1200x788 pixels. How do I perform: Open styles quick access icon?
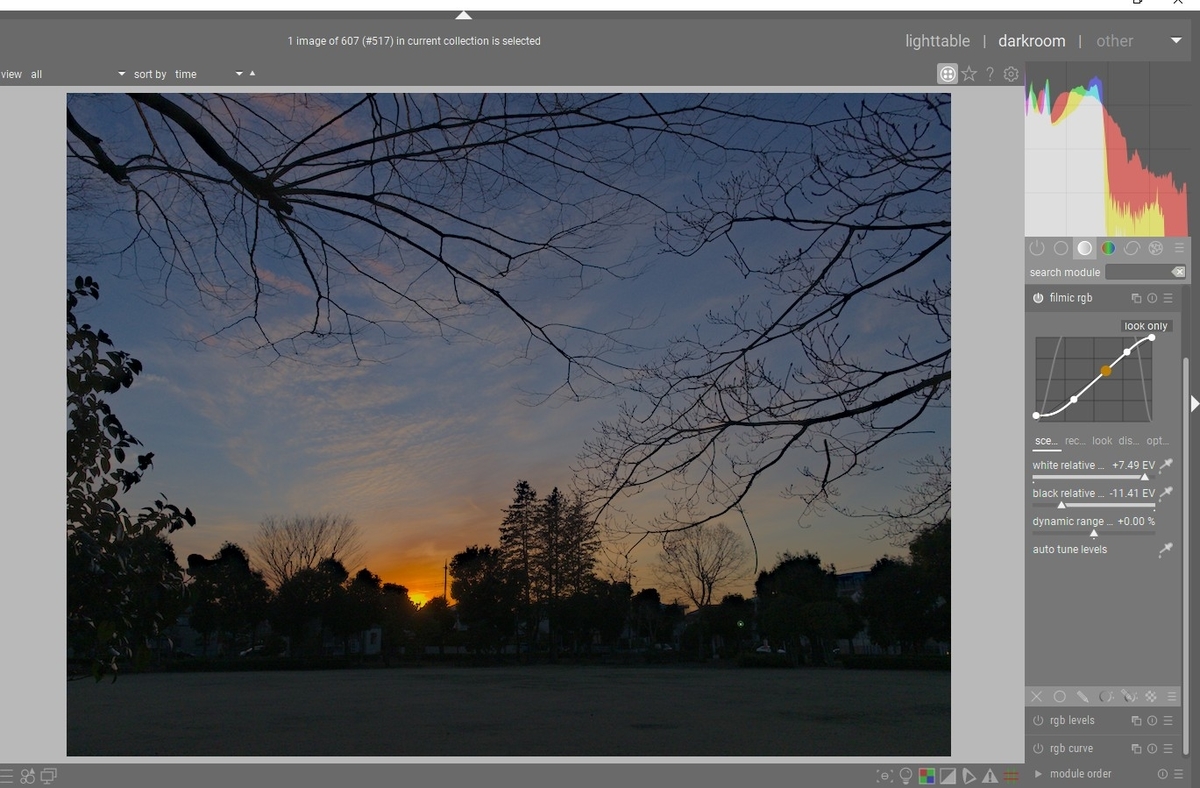[27, 776]
